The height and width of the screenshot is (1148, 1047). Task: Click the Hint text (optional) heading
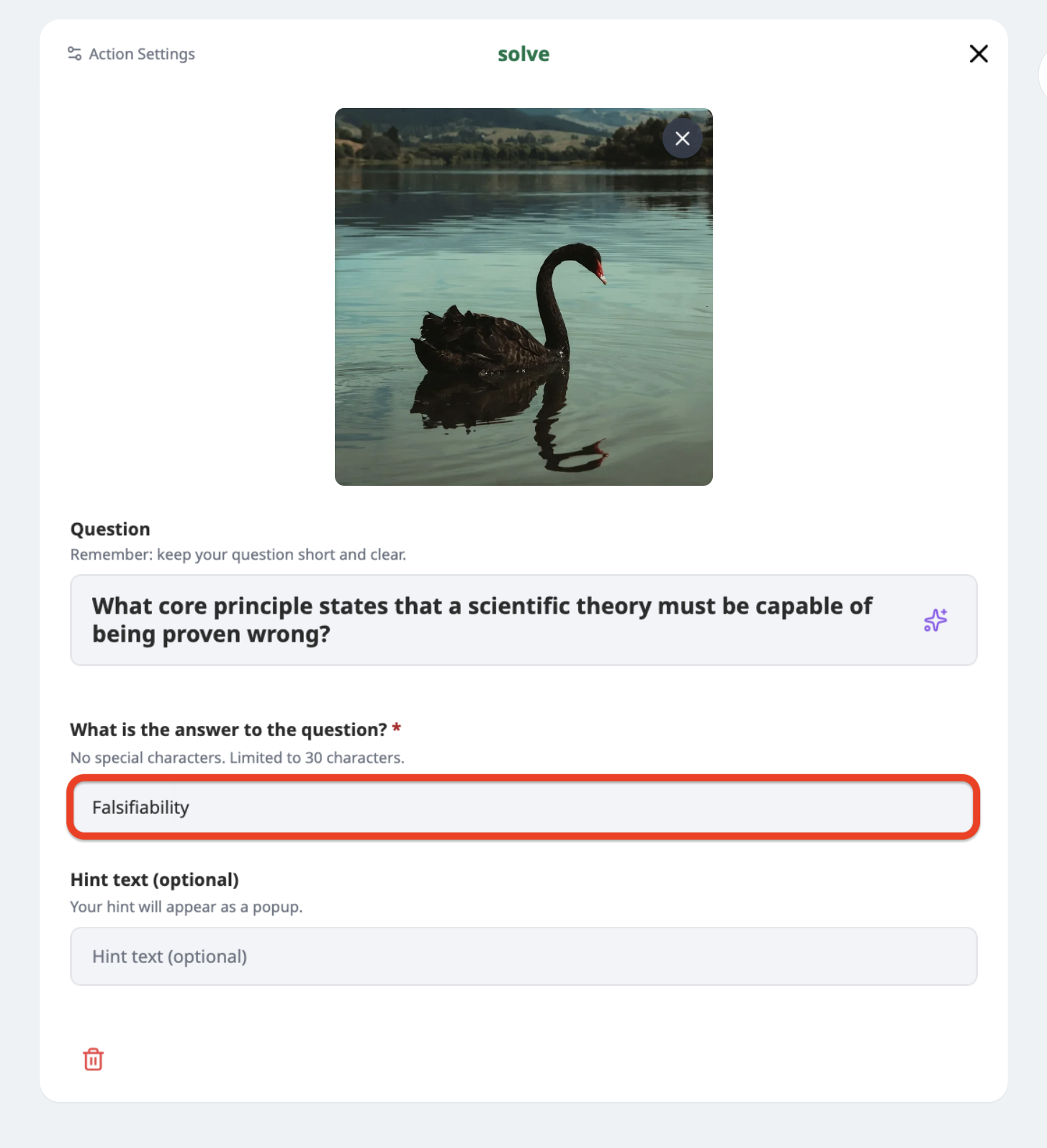click(x=155, y=880)
